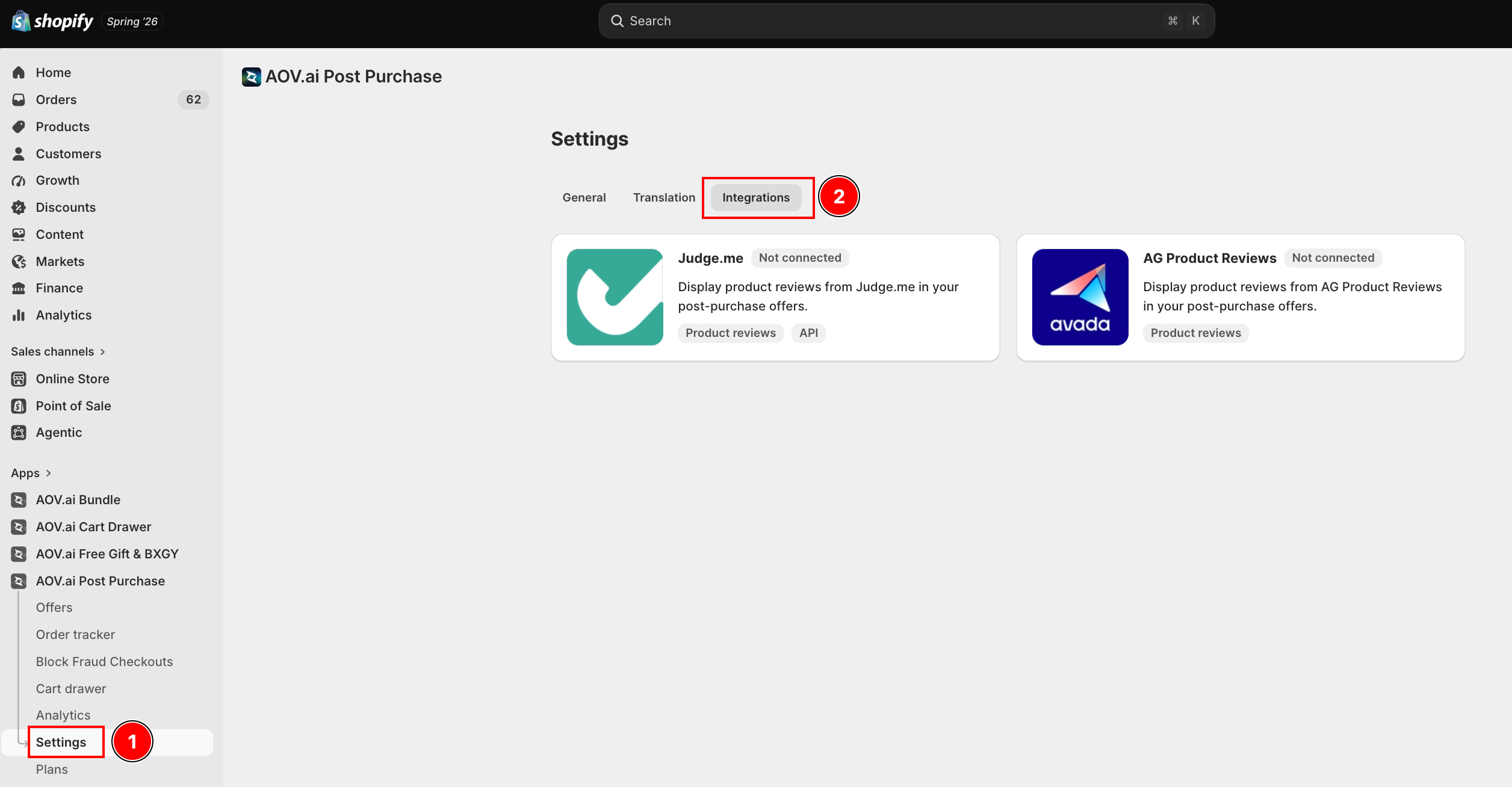Click the AOV.ai Post Purchase header icon
Screen dimensions: 1512x787
[x=251, y=77]
